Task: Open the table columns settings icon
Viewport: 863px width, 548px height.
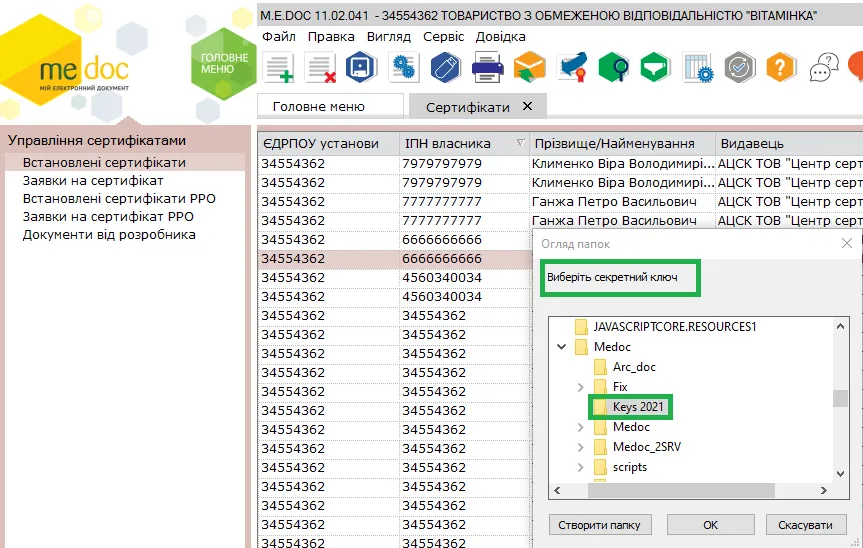Action: (698, 68)
